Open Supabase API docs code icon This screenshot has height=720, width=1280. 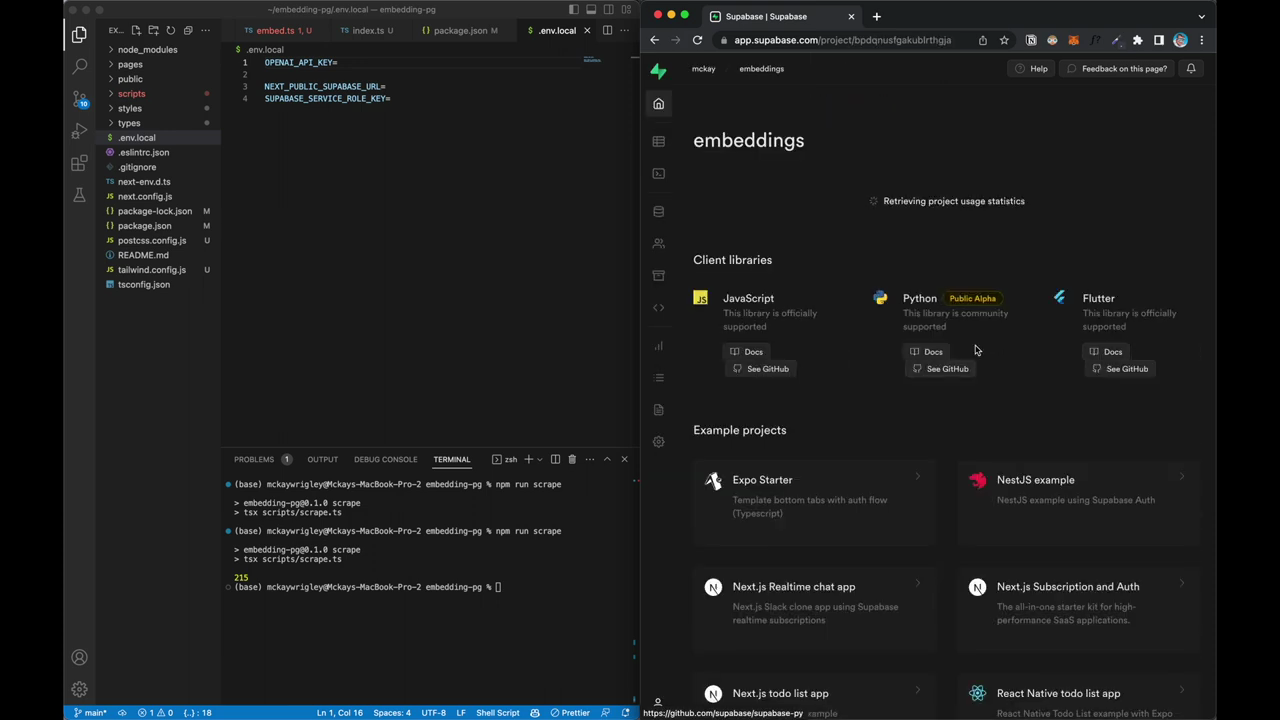658,308
